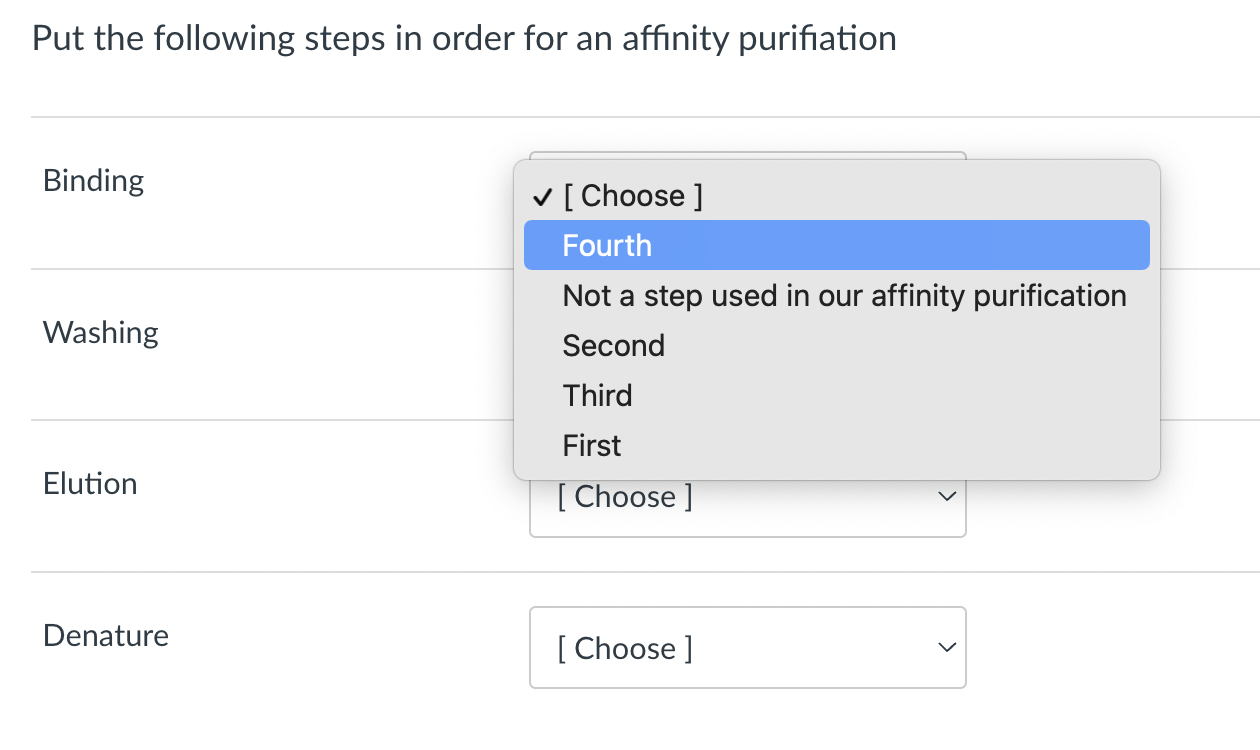Click the question title about affinity purification
Screen dimensions: 1260x750
(464, 38)
